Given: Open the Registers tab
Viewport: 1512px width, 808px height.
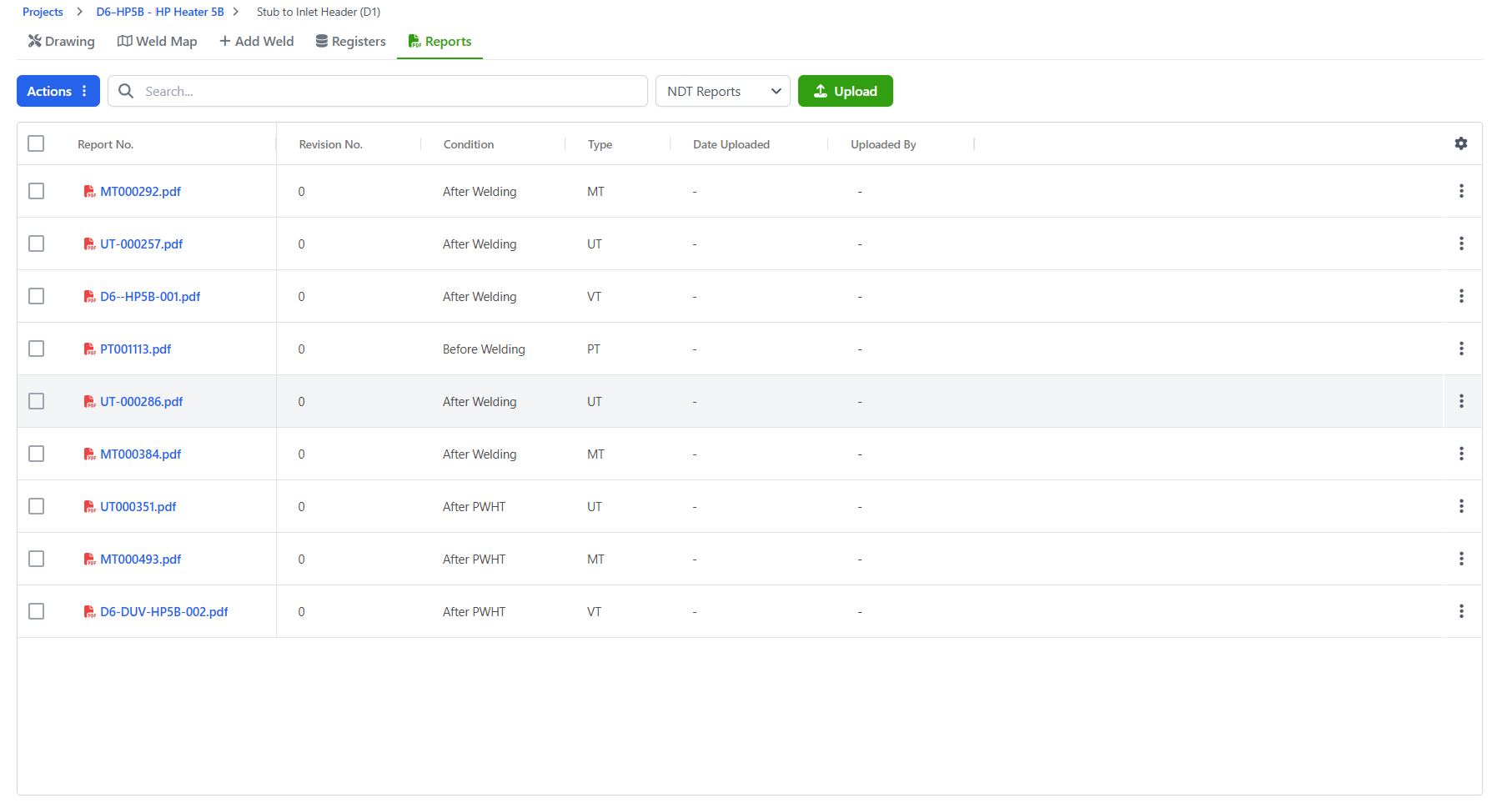Looking at the screenshot, I should coord(350,42).
